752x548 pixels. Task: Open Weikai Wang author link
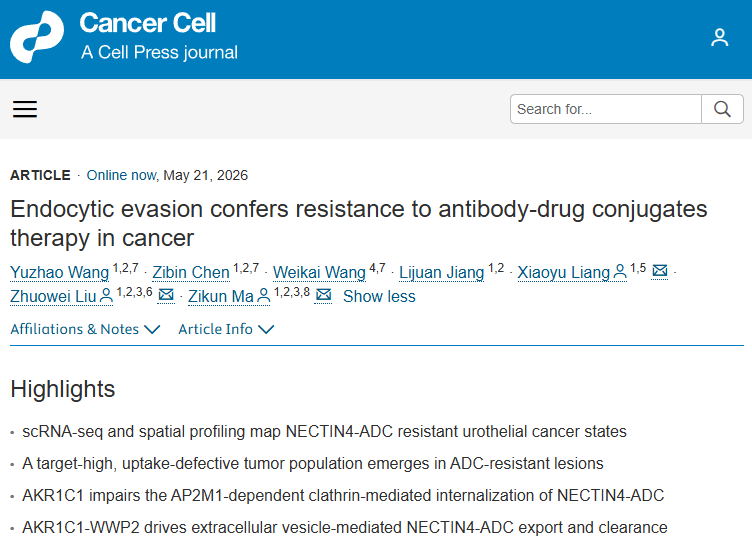click(319, 272)
